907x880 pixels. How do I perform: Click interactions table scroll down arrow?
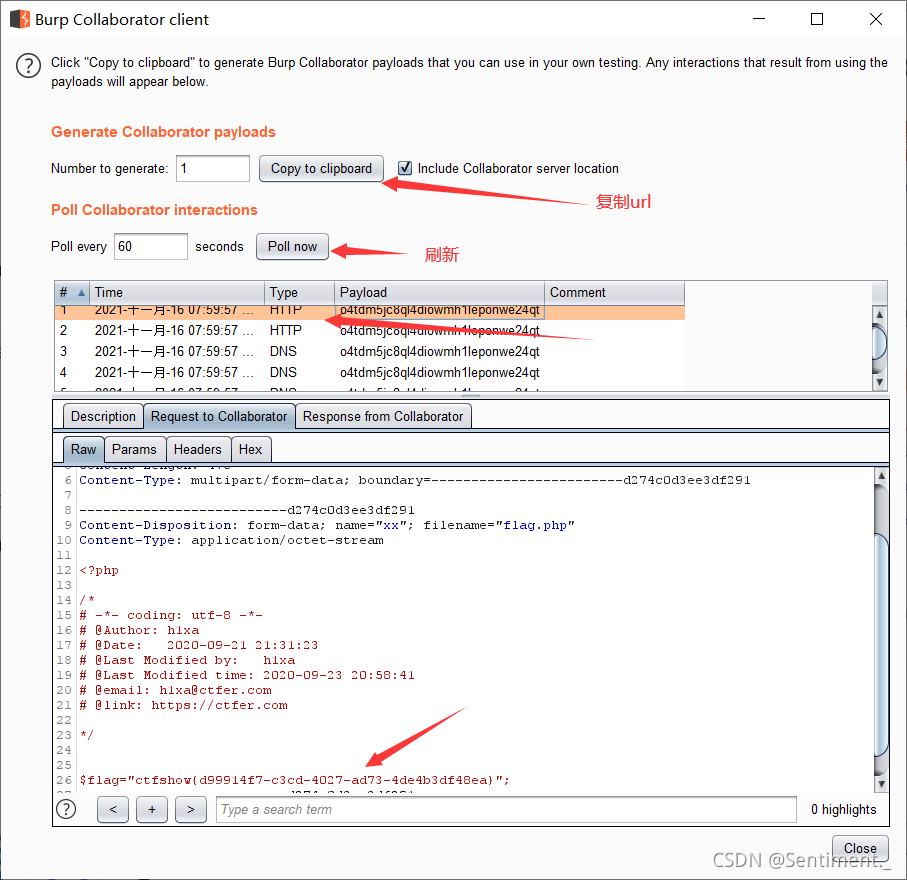879,382
